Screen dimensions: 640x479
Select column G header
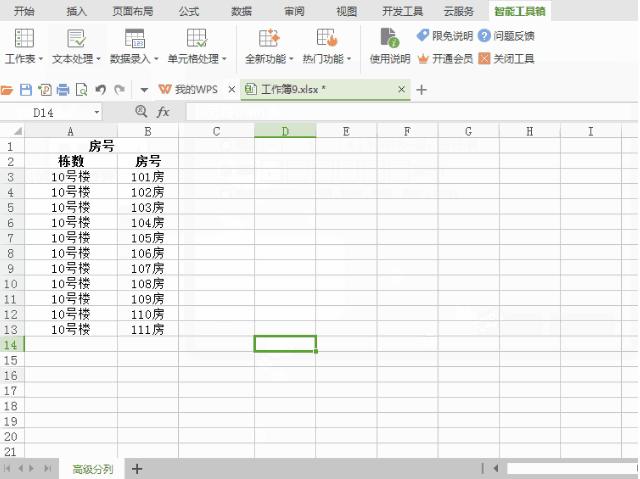468,131
